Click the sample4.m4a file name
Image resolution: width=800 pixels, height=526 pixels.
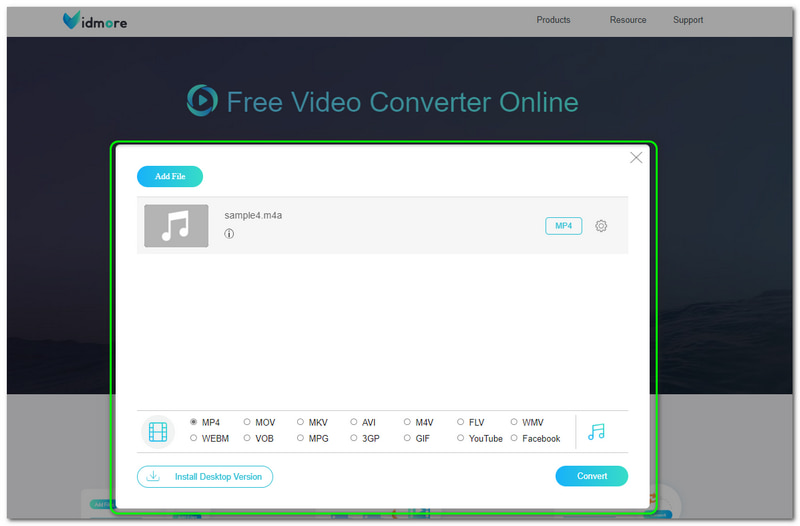(x=253, y=215)
